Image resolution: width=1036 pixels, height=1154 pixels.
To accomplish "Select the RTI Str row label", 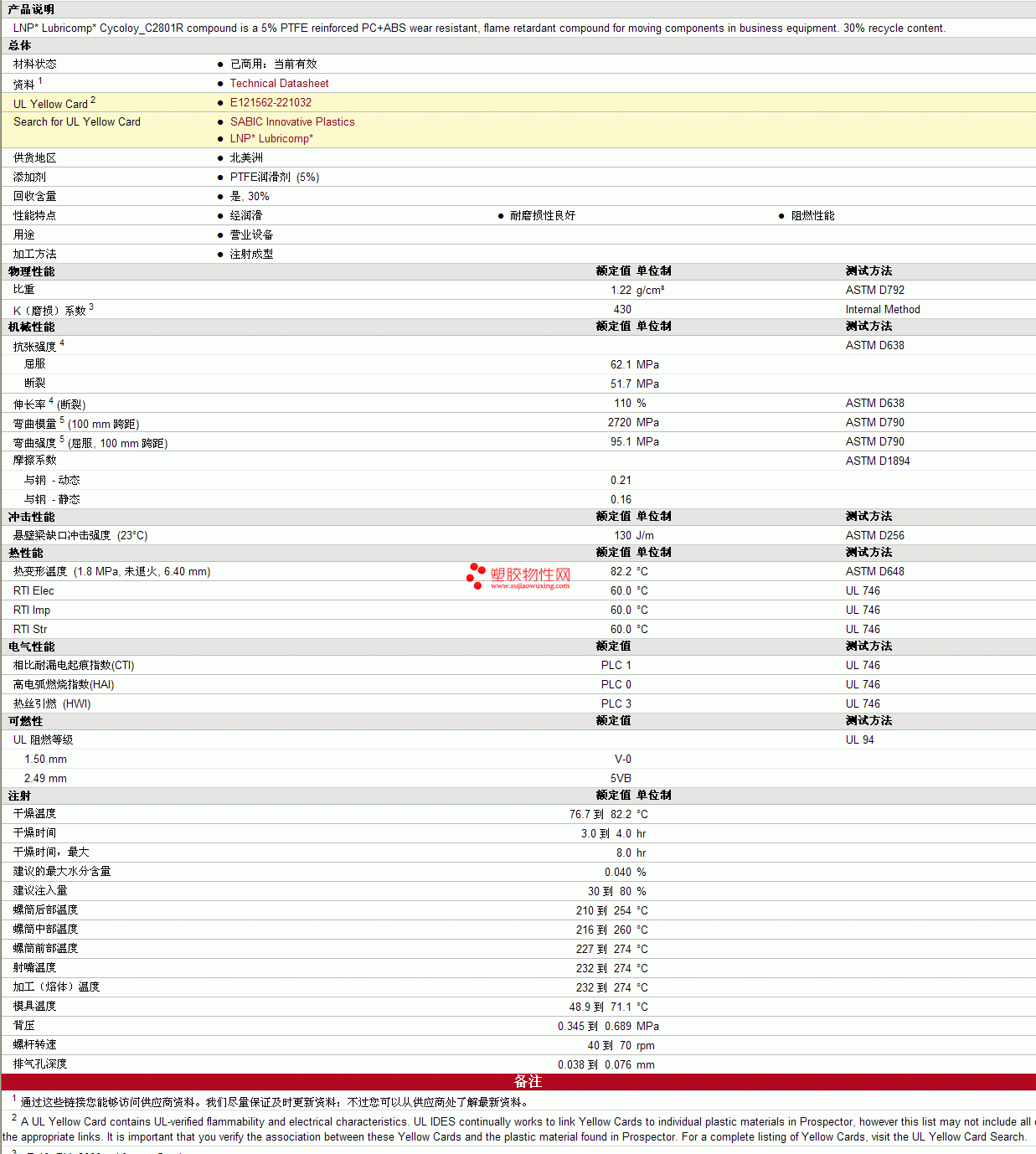I will point(30,630).
